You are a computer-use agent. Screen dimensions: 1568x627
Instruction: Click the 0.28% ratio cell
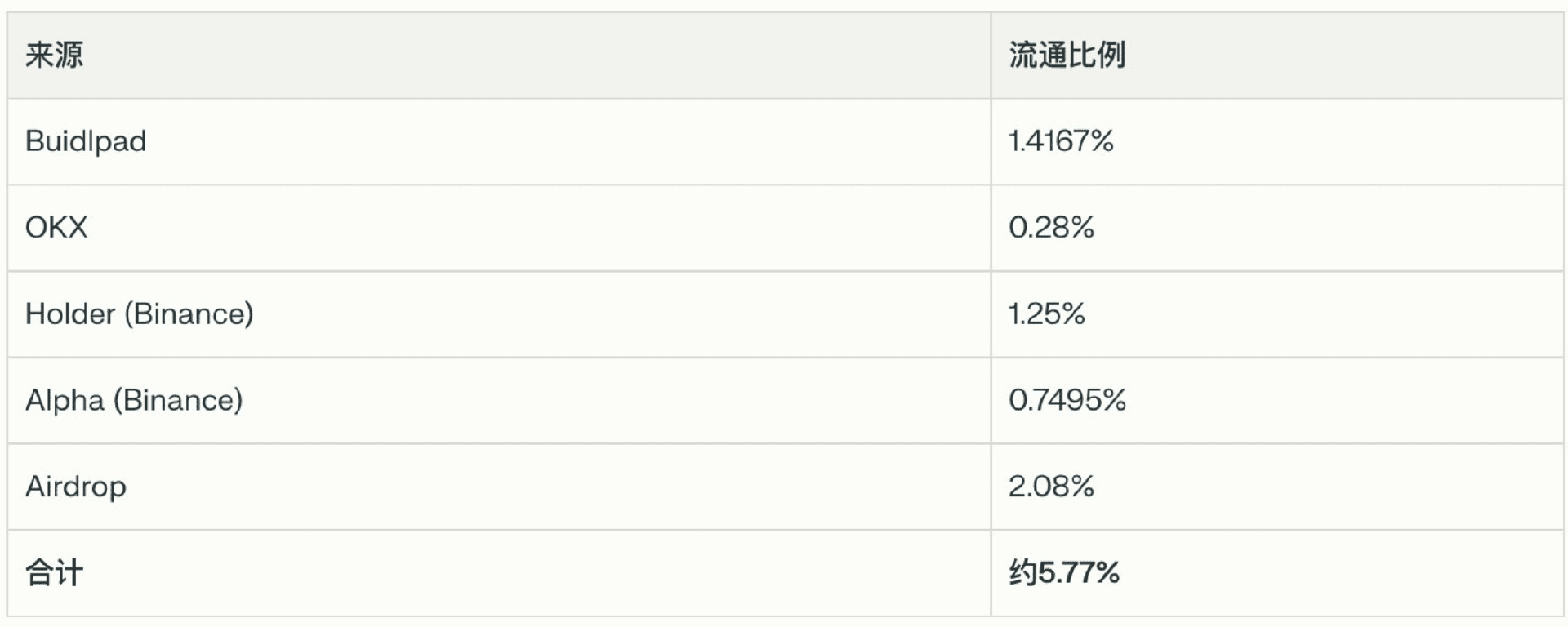pos(1277,228)
